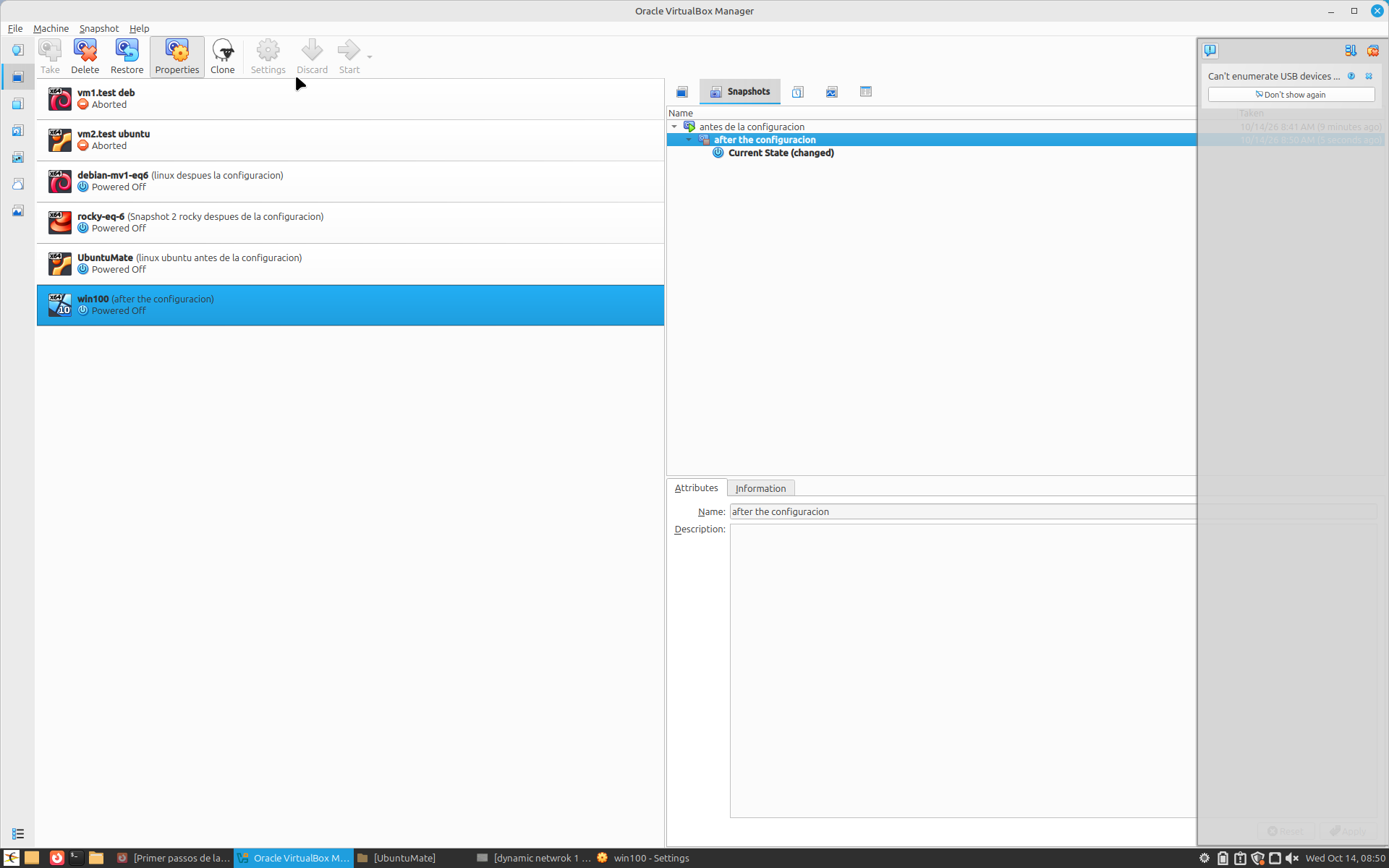Select Current State (changed) item
The width and height of the screenshot is (1389, 868).
781,153
